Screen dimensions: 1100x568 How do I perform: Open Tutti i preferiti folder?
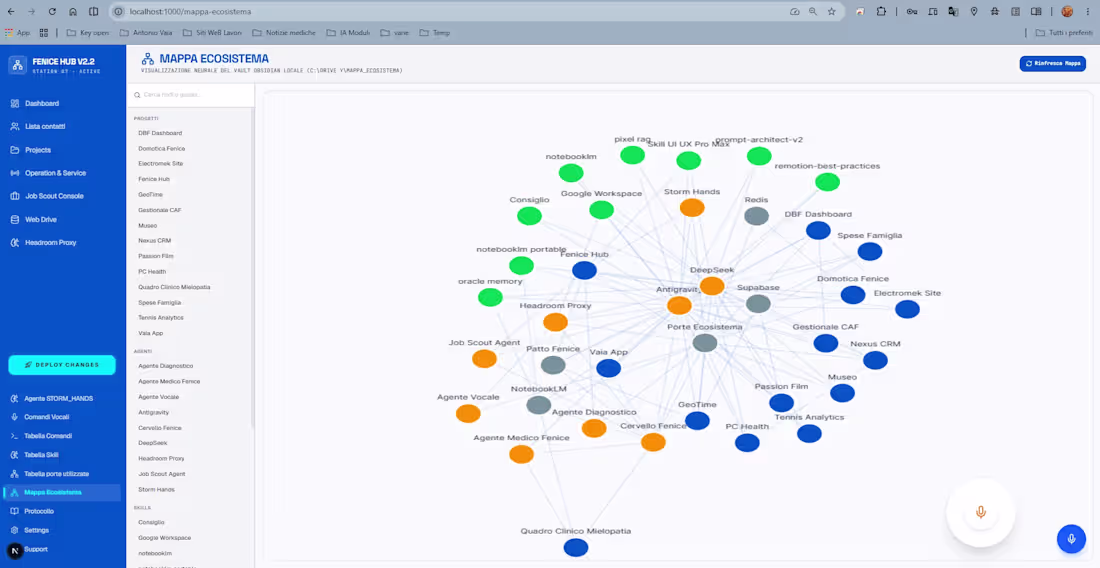tap(1064, 32)
